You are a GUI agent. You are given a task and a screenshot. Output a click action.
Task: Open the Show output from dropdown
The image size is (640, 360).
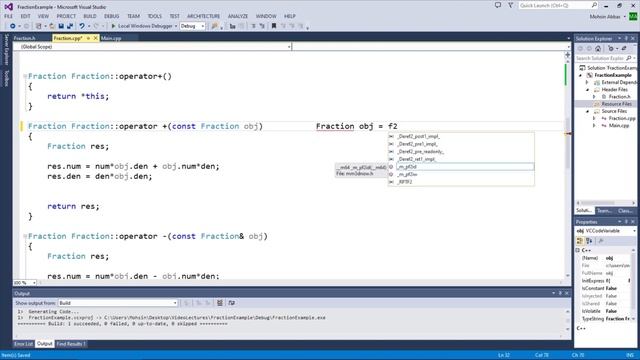(118, 303)
